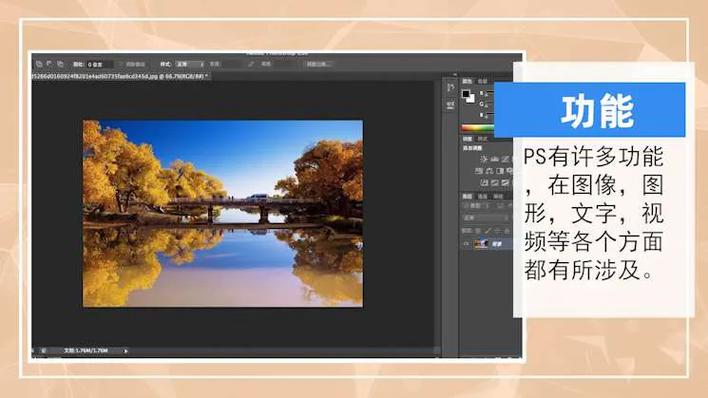This screenshot has height=398, width=708.
Task: Open the layer blend mode dropdown
Action: coord(487,218)
